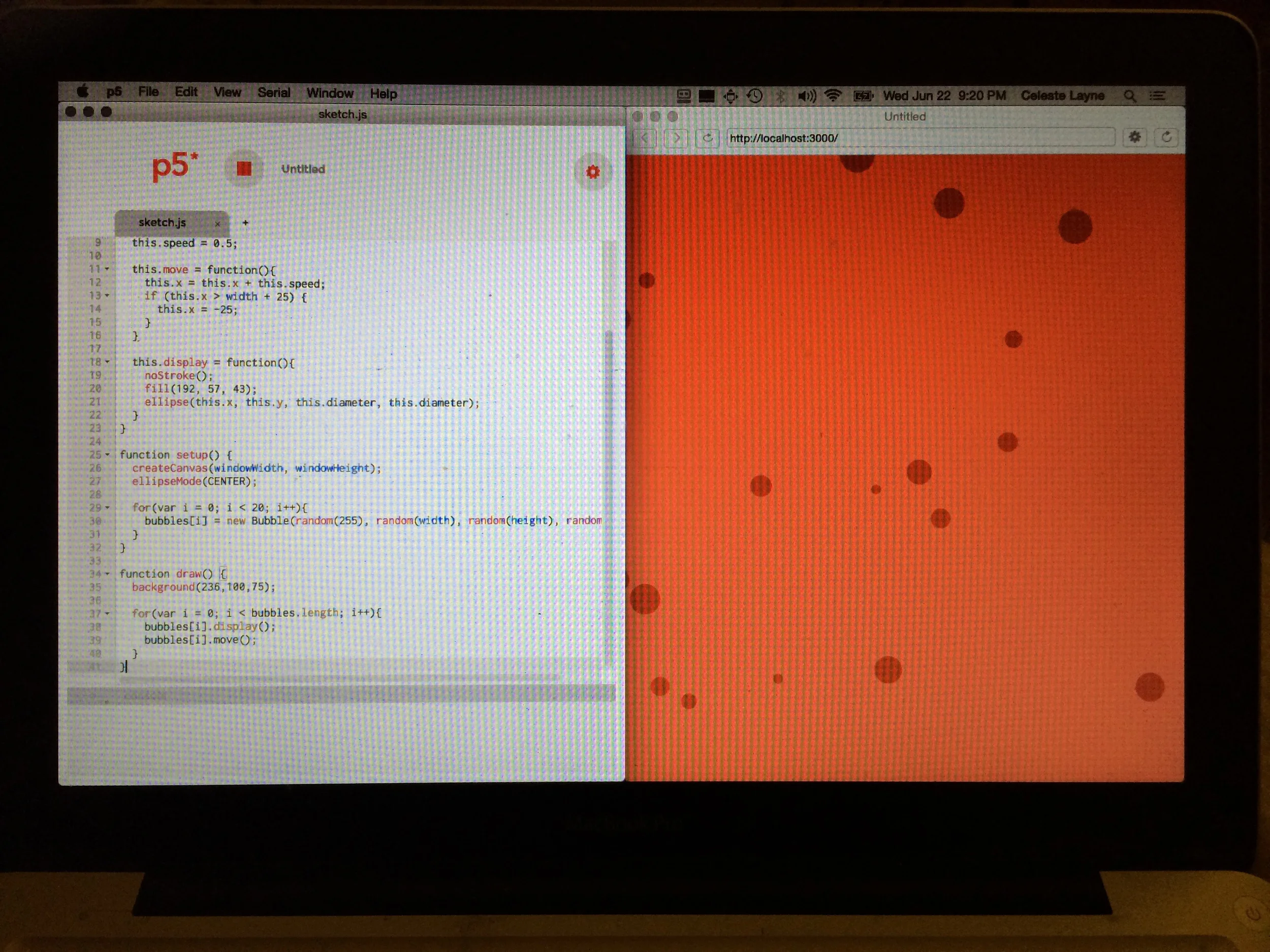Open the Edit menu

tap(186, 92)
